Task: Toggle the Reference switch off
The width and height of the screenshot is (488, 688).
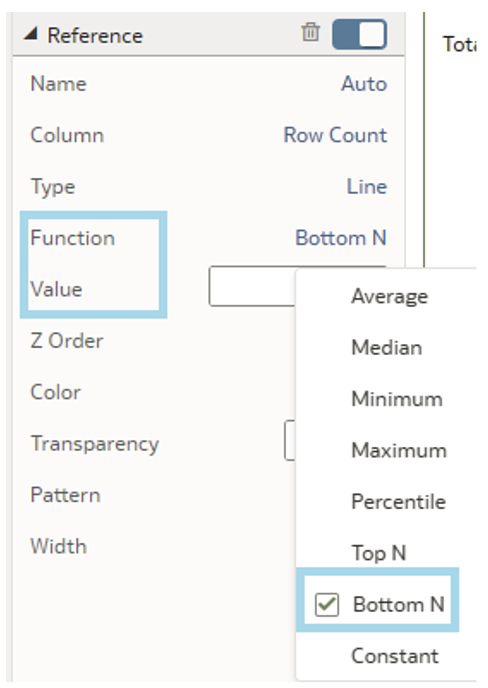Action: point(359,34)
